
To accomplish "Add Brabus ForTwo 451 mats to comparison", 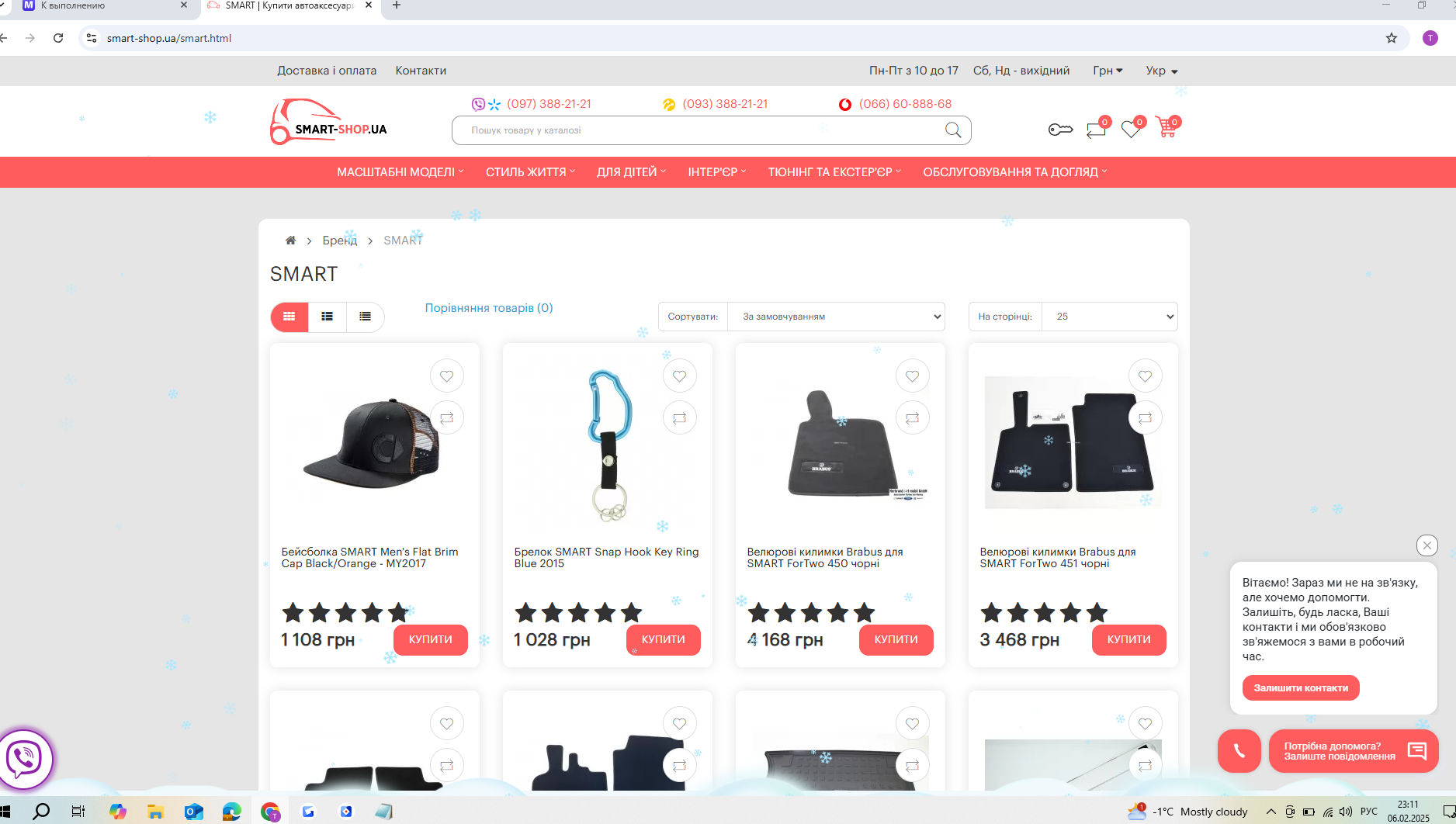I will coord(1146,418).
